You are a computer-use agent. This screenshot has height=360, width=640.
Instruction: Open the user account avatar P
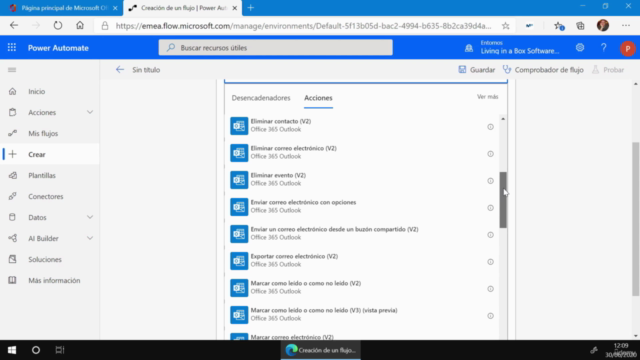[x=628, y=49]
